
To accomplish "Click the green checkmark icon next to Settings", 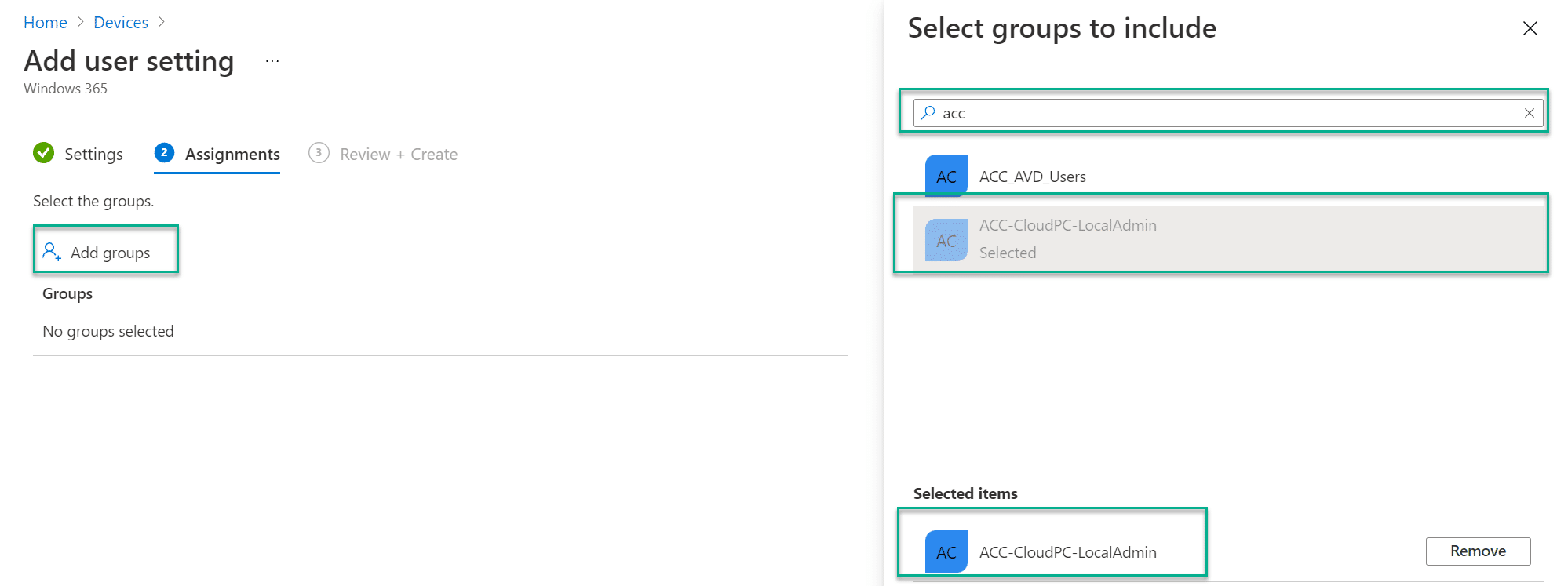I will [44, 153].
